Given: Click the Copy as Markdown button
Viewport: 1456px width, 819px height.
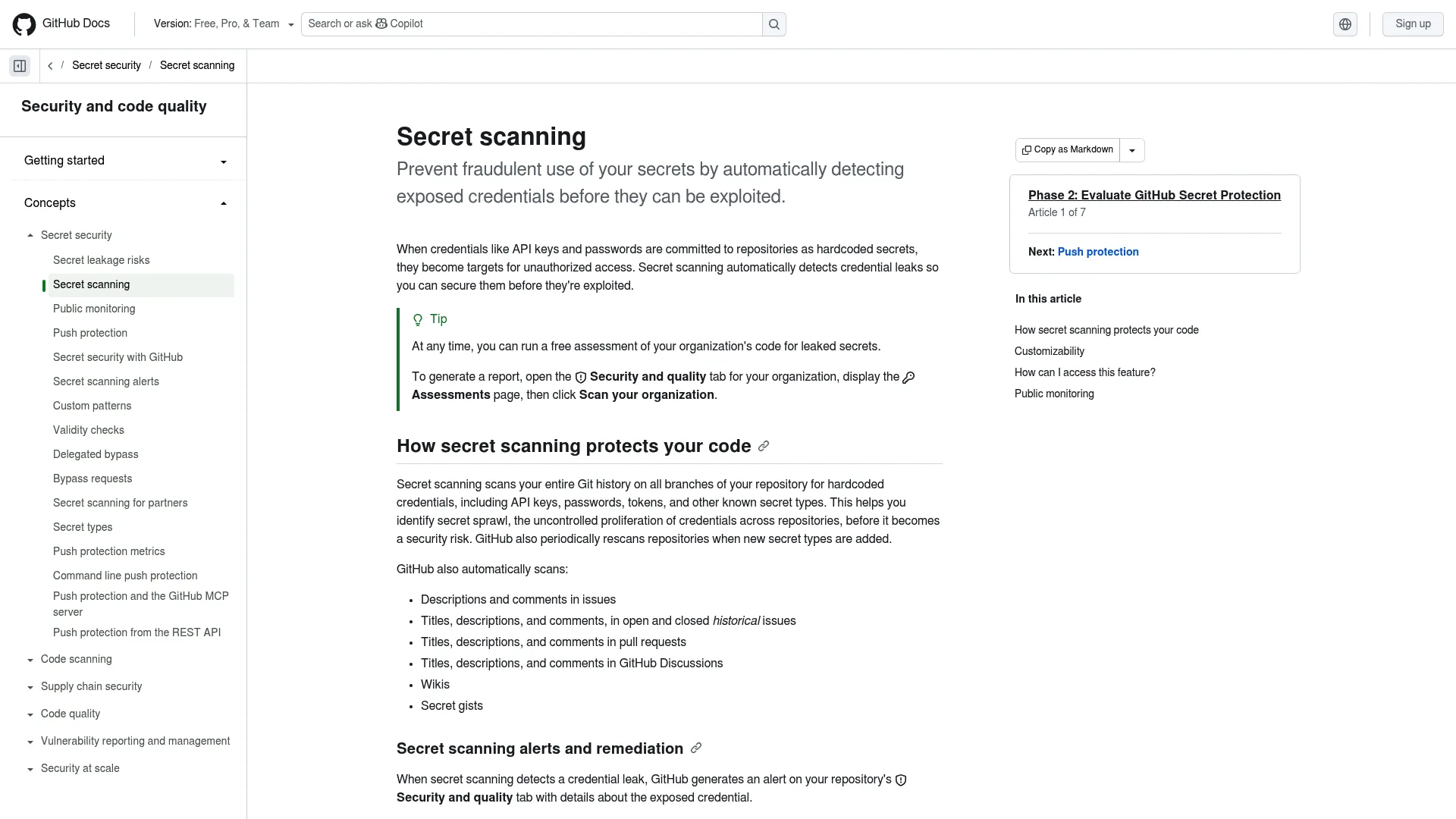Looking at the screenshot, I should tap(1068, 150).
